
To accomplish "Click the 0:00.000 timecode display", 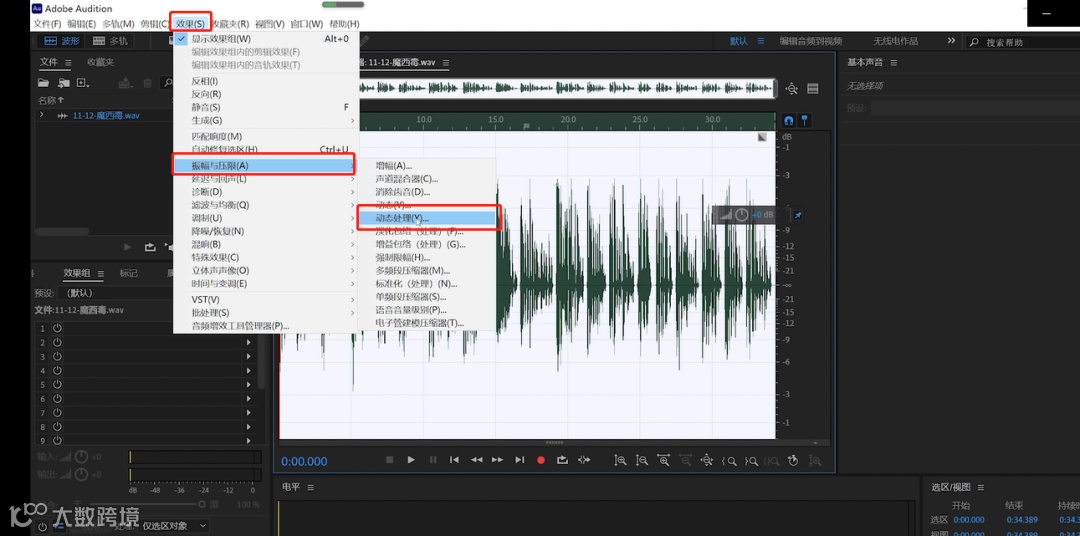I will point(304,461).
